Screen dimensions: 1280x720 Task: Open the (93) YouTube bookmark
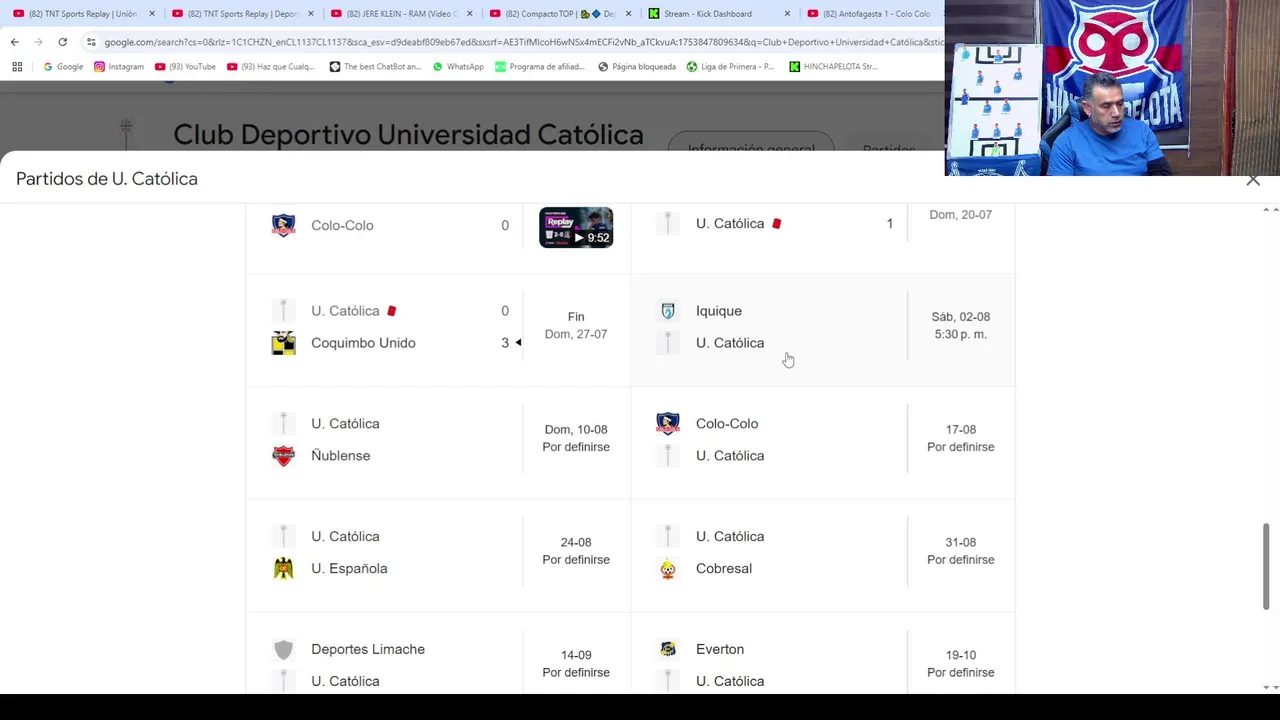click(185, 67)
